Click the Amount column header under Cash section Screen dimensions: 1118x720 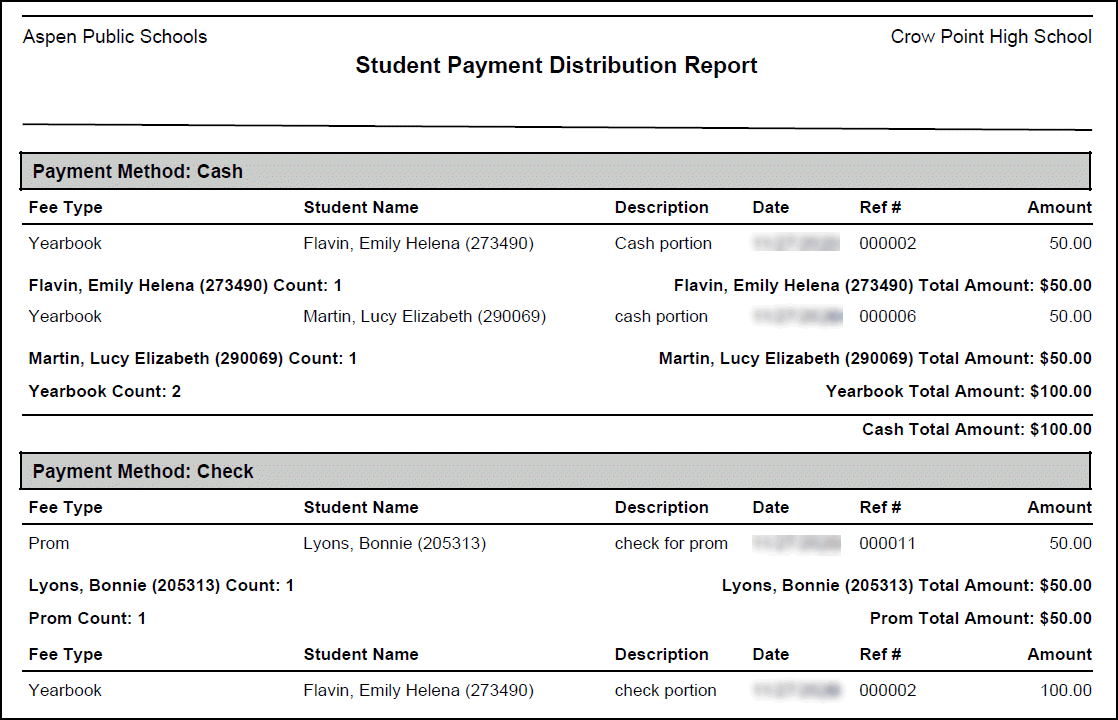coord(1059,207)
